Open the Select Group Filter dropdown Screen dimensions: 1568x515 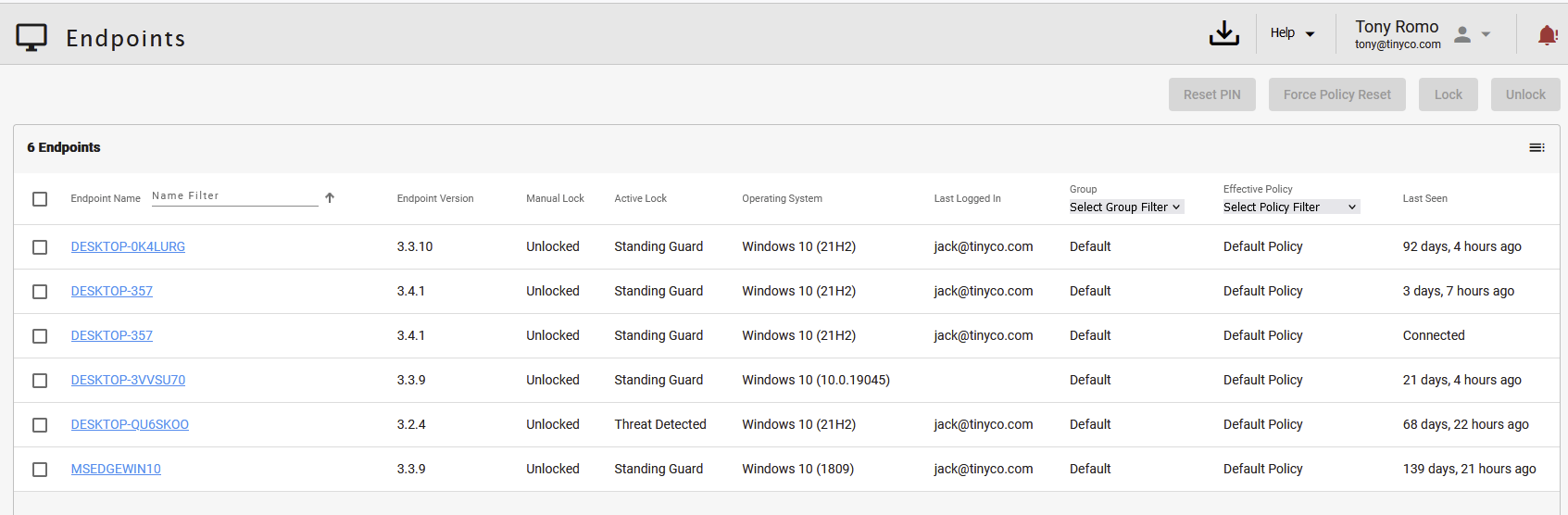(1125, 207)
